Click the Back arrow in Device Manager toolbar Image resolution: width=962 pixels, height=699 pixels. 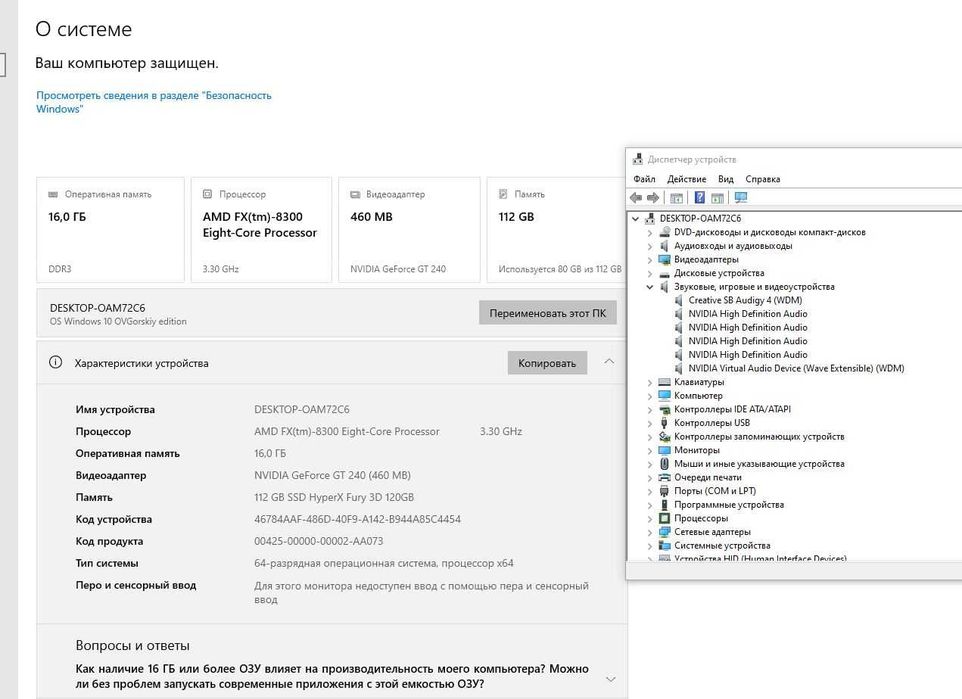click(x=636, y=198)
